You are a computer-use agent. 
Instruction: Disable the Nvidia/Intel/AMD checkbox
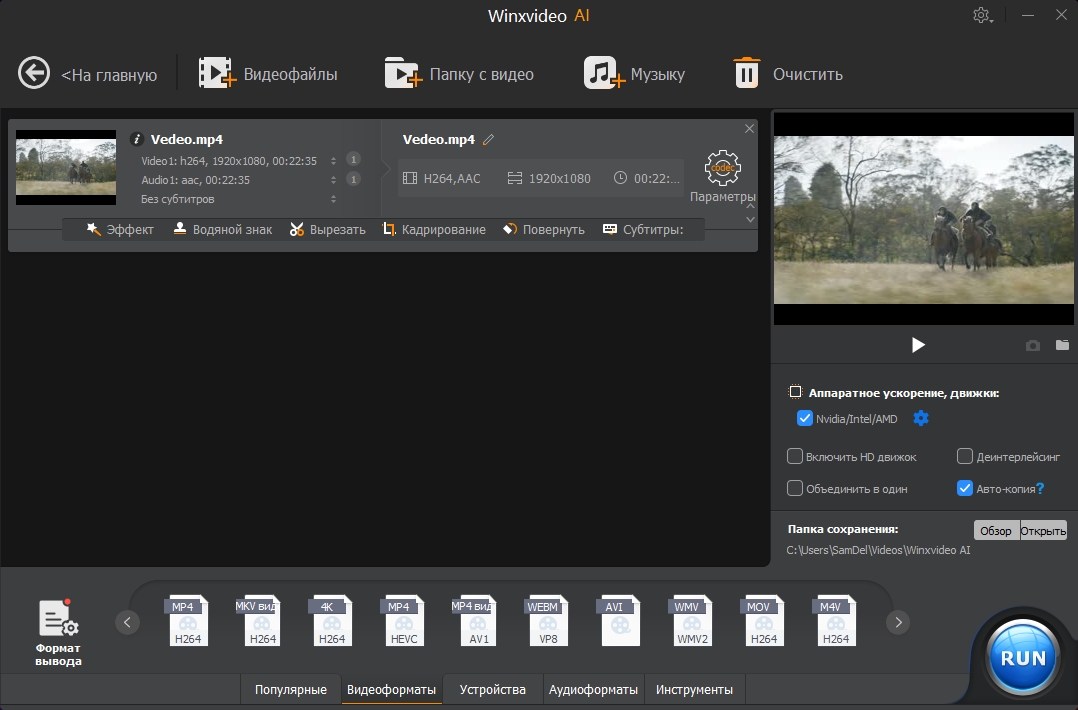[x=805, y=418]
